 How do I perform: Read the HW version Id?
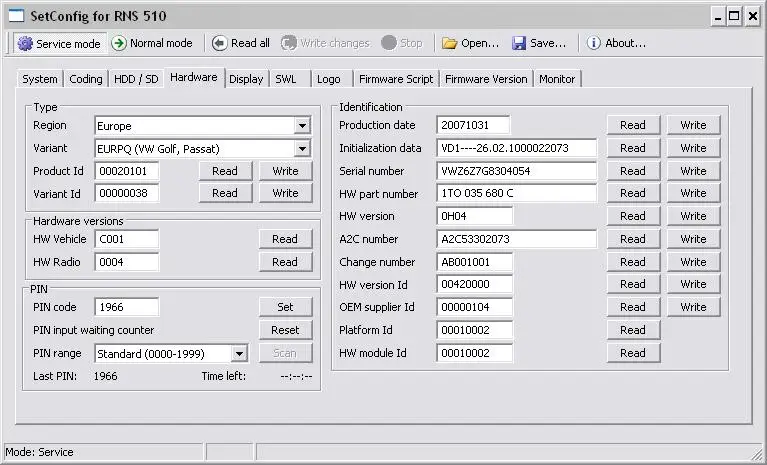[x=633, y=284]
